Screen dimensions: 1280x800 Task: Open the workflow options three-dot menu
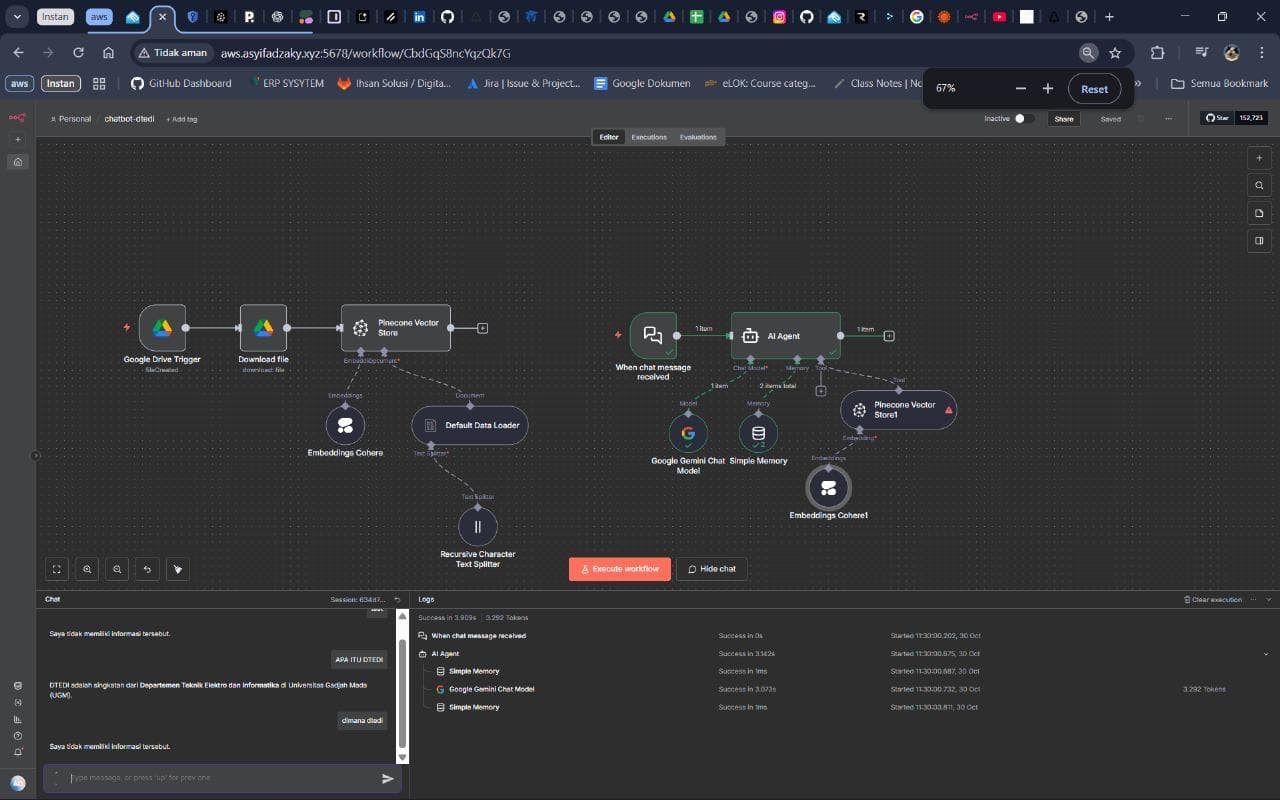(x=1168, y=118)
